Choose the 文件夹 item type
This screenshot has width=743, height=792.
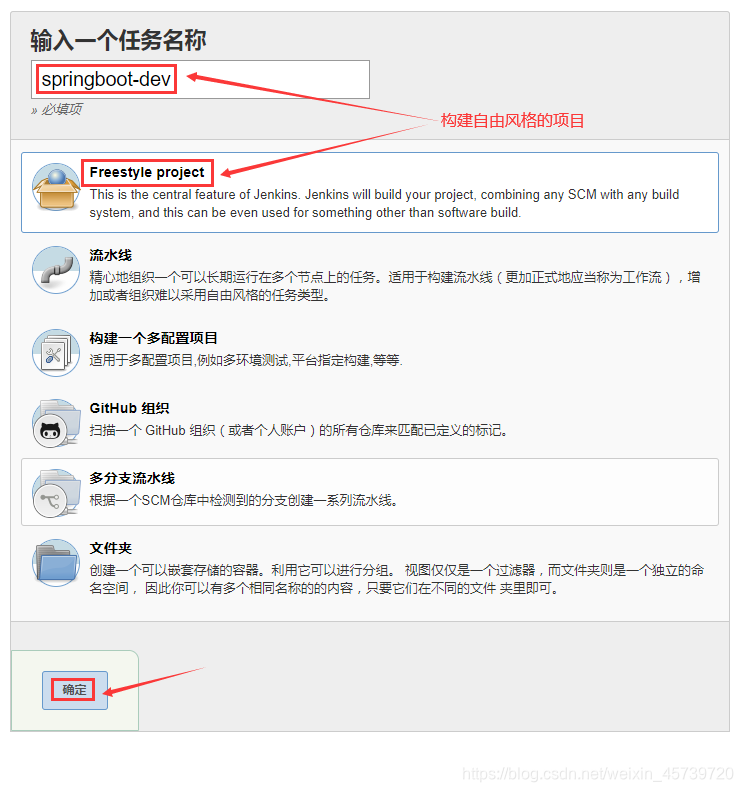(x=111, y=548)
